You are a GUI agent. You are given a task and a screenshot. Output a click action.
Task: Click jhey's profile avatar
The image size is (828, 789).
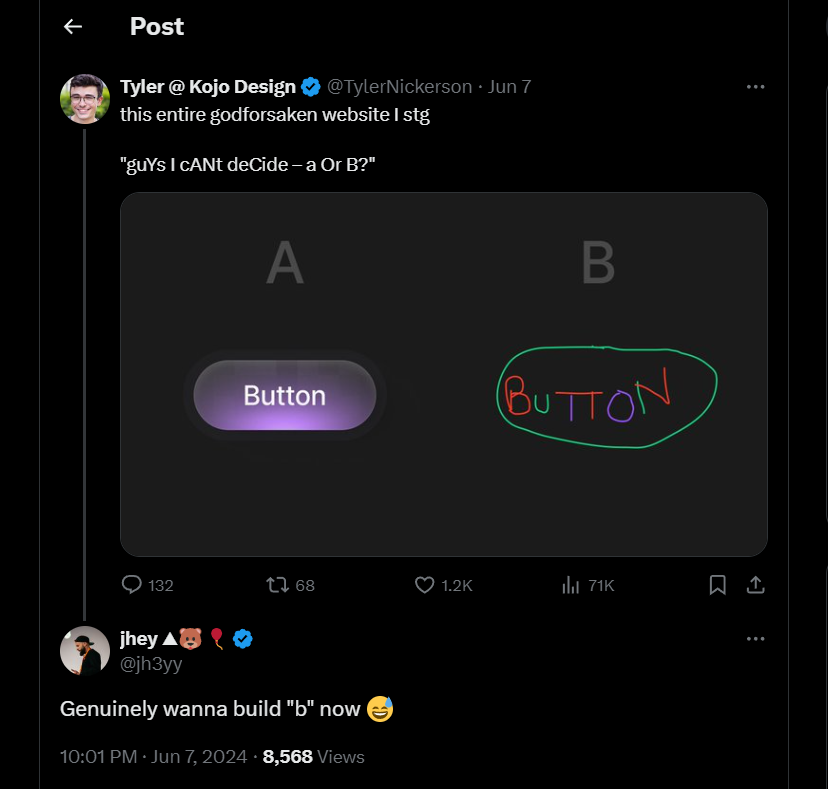85,651
